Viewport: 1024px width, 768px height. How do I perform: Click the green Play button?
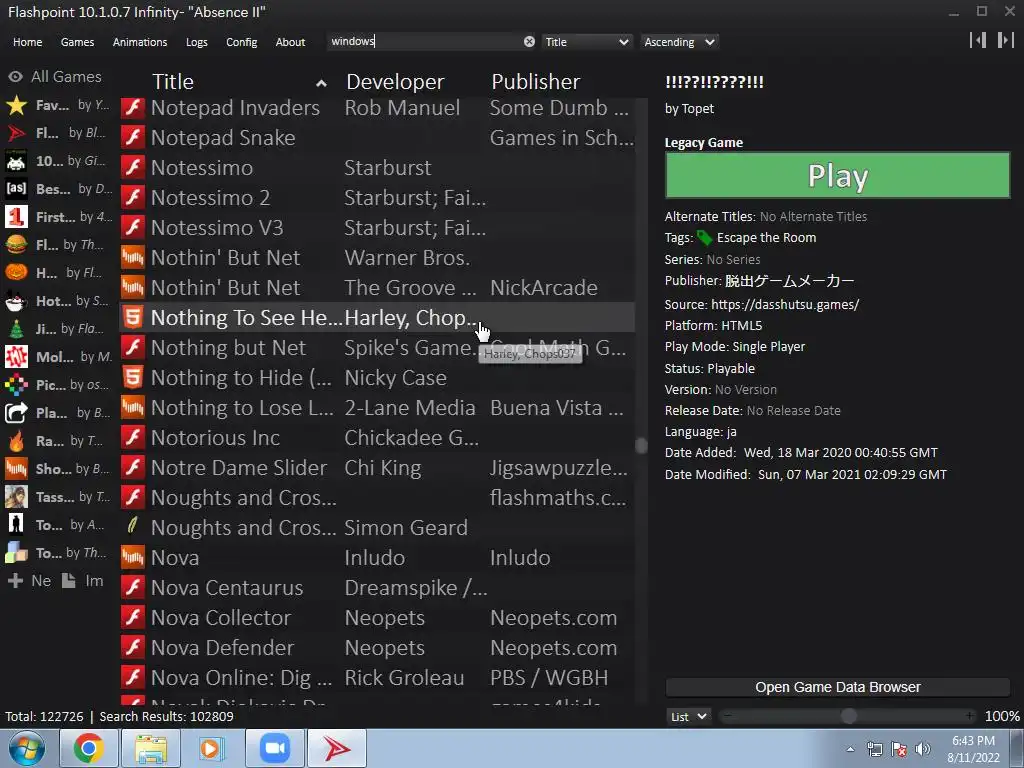(x=837, y=175)
